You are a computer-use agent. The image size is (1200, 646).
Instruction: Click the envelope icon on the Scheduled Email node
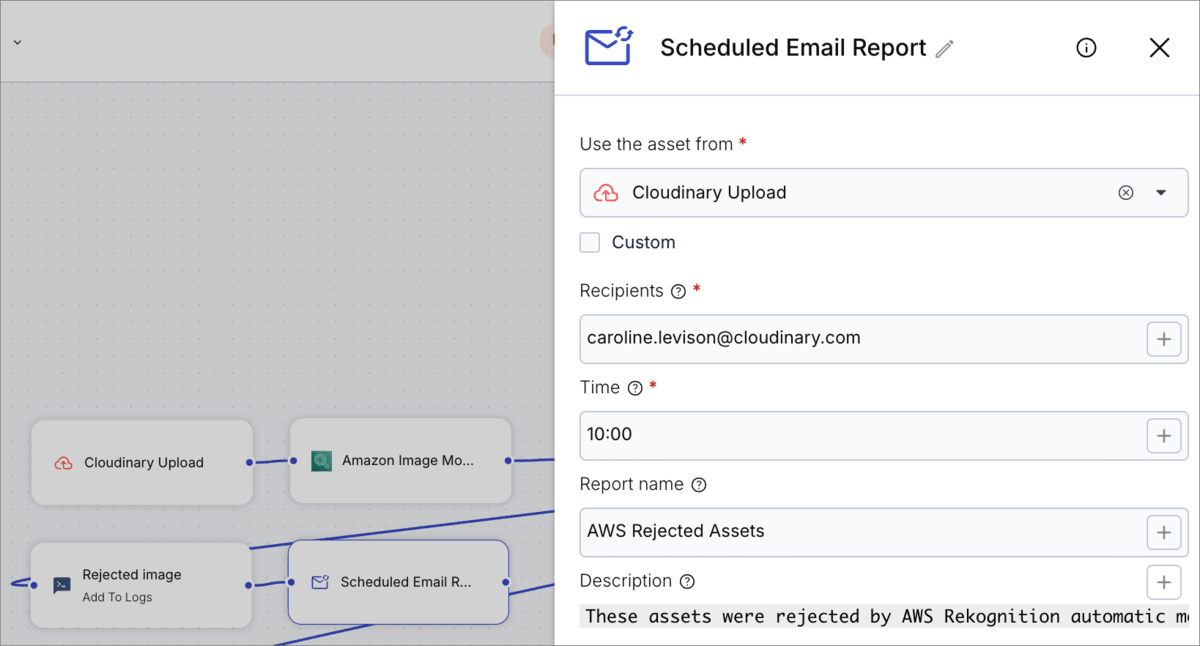coord(320,582)
